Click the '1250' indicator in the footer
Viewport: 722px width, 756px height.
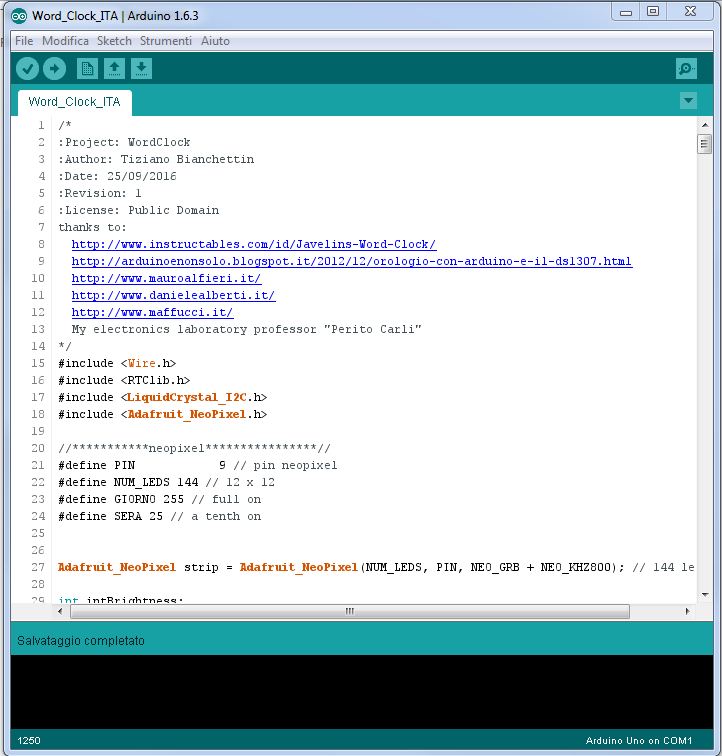click(x=29, y=741)
